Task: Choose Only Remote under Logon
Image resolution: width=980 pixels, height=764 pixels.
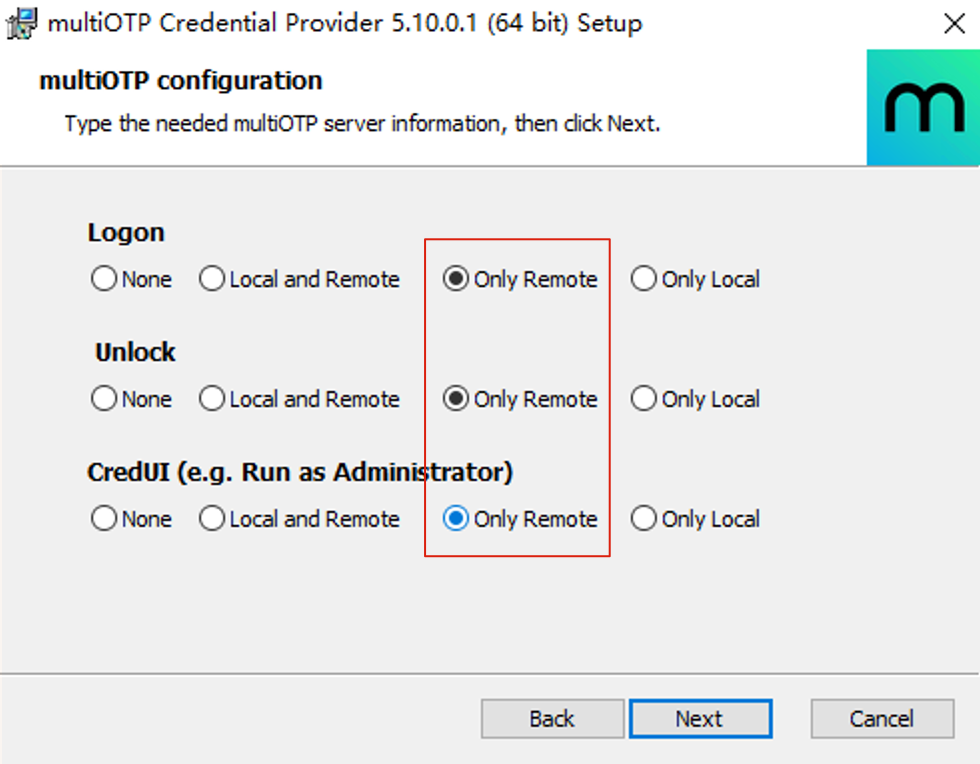Action: [456, 279]
